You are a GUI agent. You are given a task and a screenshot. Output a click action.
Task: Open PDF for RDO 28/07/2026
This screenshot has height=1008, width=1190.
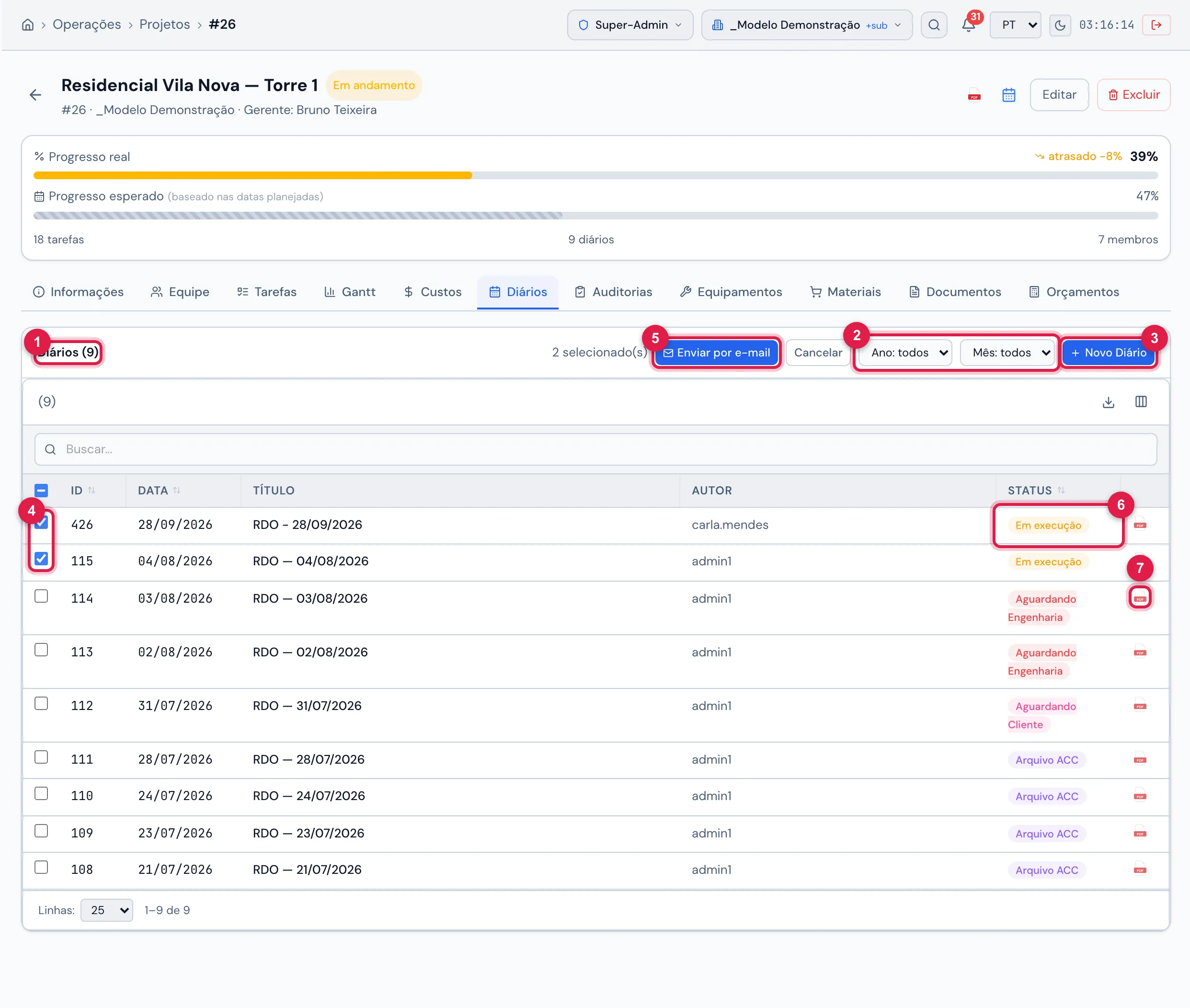click(1140, 759)
